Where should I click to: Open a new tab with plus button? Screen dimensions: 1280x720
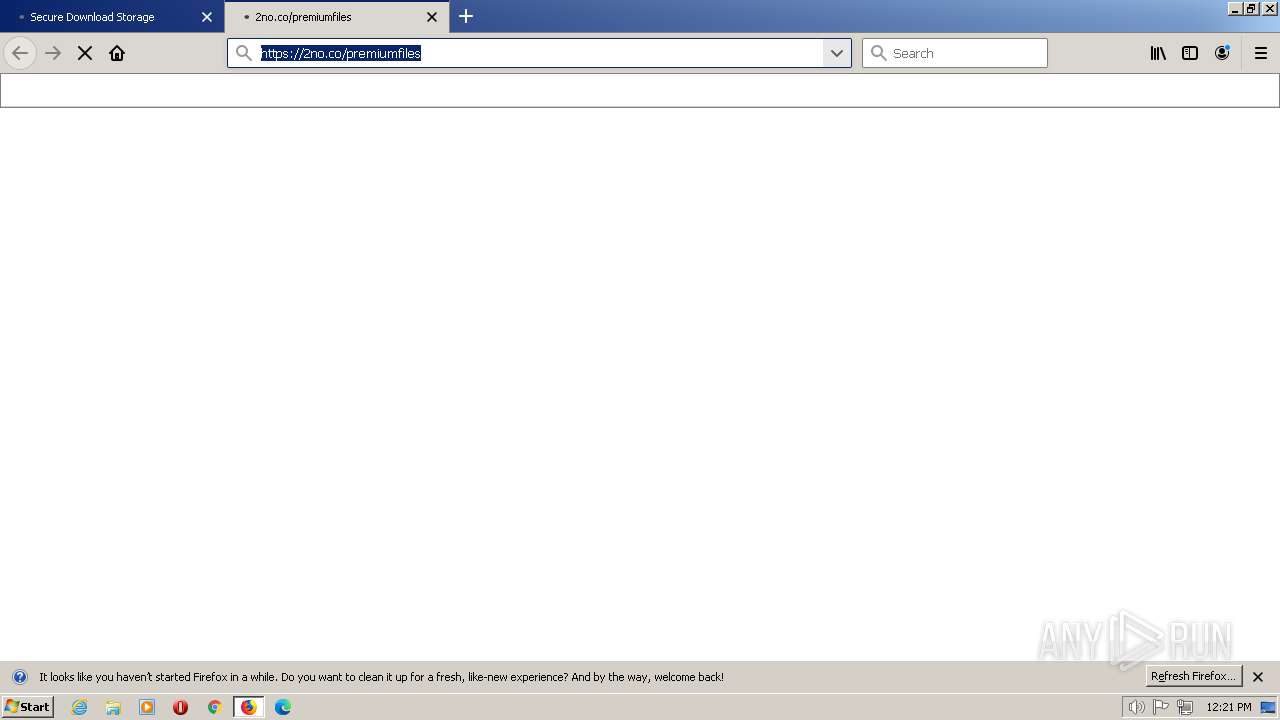(x=466, y=16)
